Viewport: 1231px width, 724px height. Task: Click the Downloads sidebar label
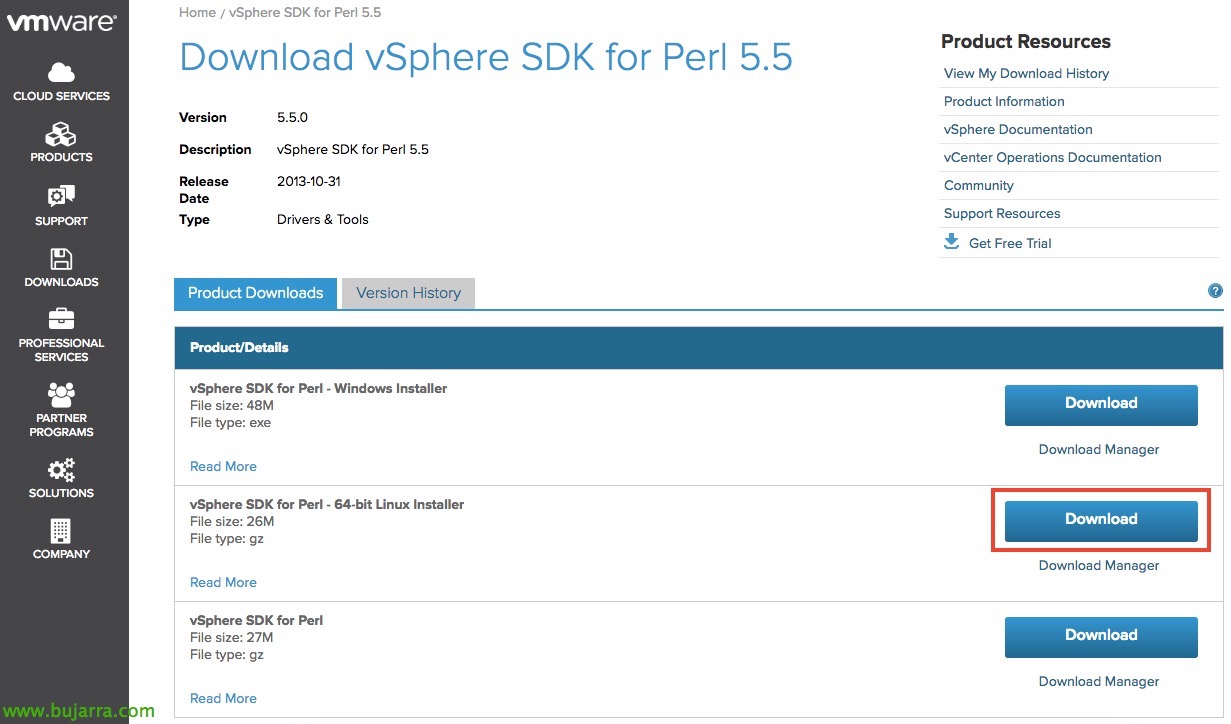61,283
